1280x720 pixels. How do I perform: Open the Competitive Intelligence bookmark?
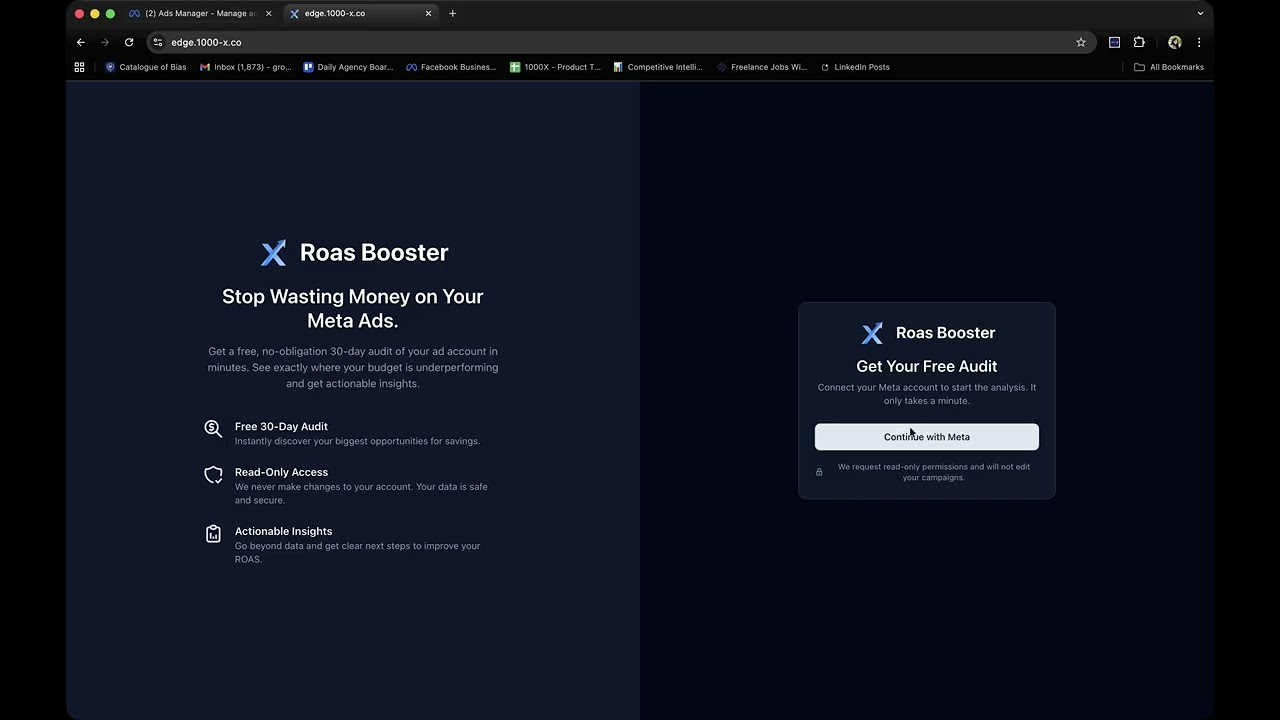pos(658,67)
